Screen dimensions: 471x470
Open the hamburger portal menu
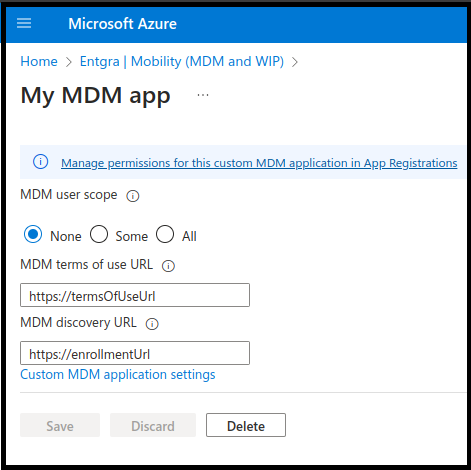pyautogui.click(x=24, y=24)
